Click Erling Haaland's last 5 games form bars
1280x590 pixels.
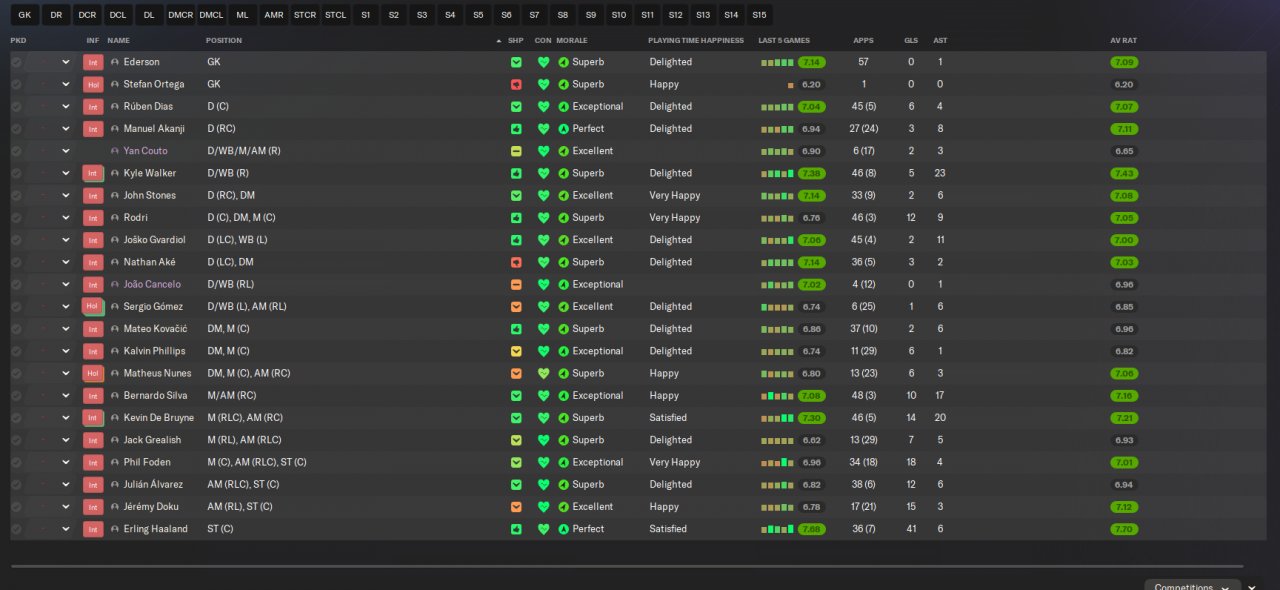click(777, 529)
